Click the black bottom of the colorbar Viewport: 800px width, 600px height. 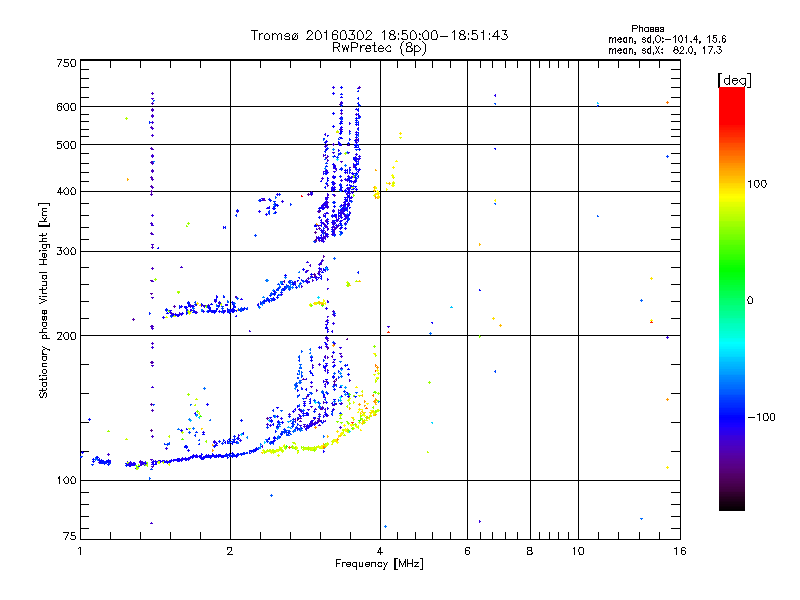pyautogui.click(x=732, y=503)
